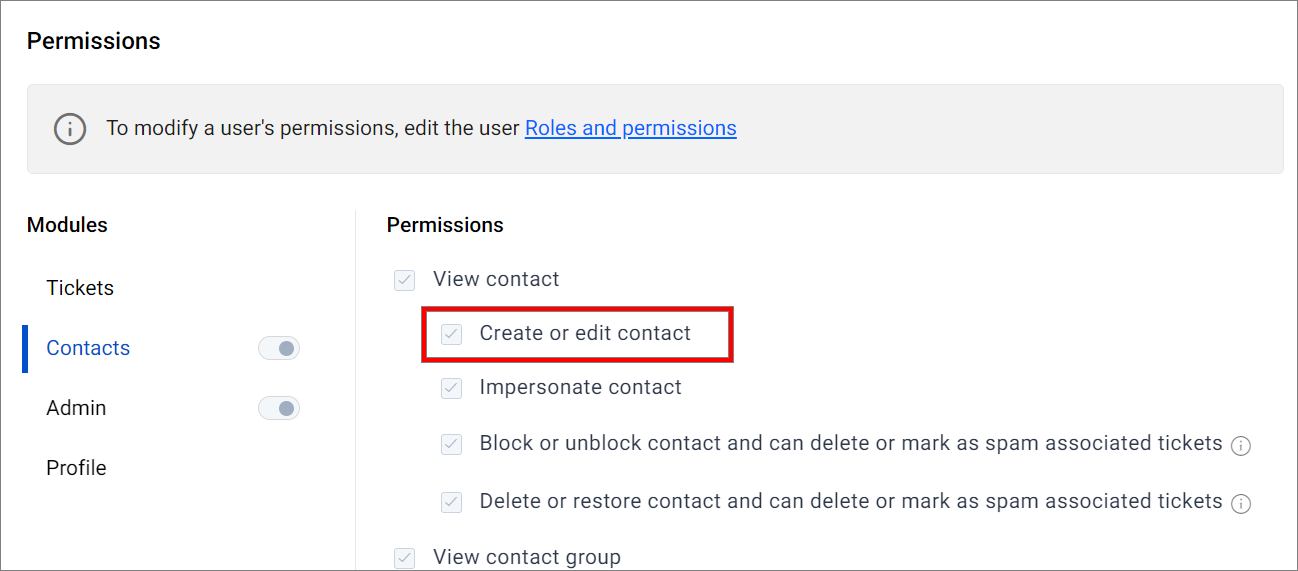Screen dimensions: 1298x571
Task: Toggle the Admin module switch
Action: pyautogui.click(x=279, y=408)
